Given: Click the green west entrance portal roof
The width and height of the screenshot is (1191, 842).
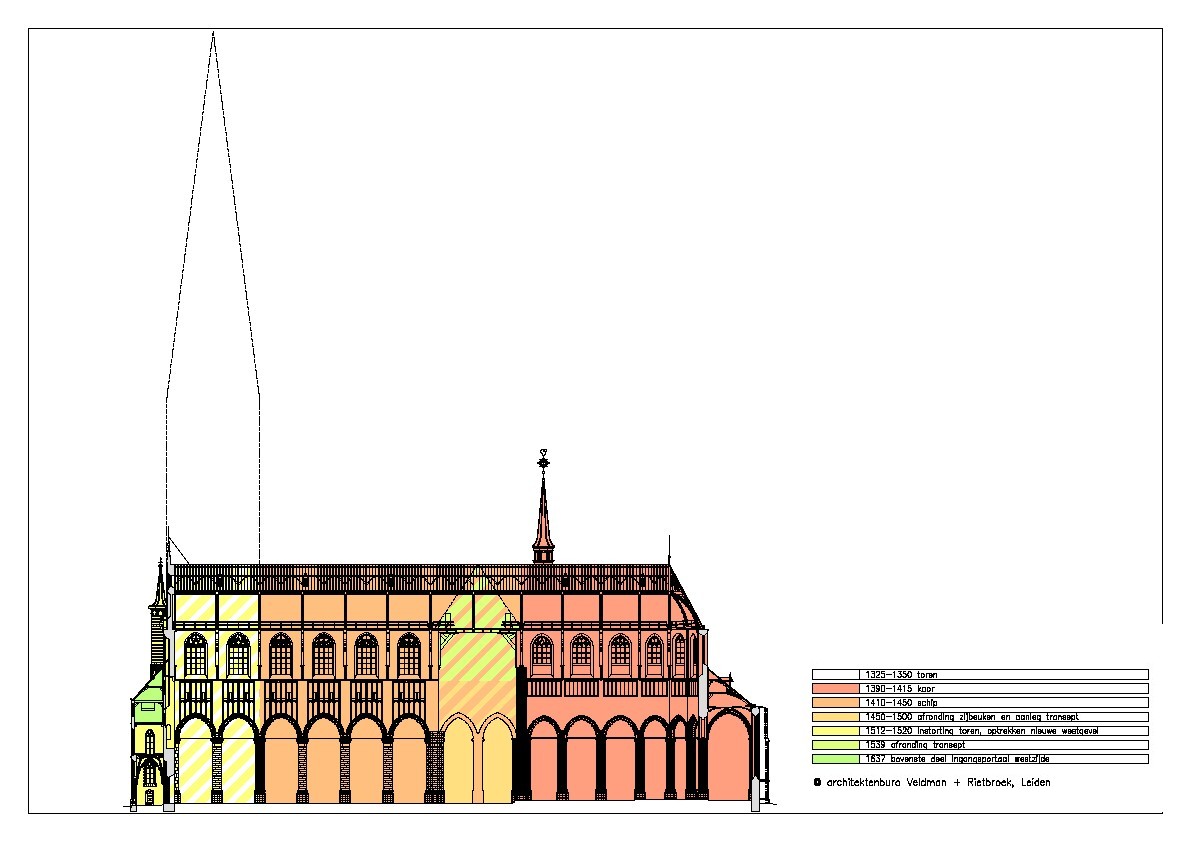Looking at the screenshot, I should (148, 689).
